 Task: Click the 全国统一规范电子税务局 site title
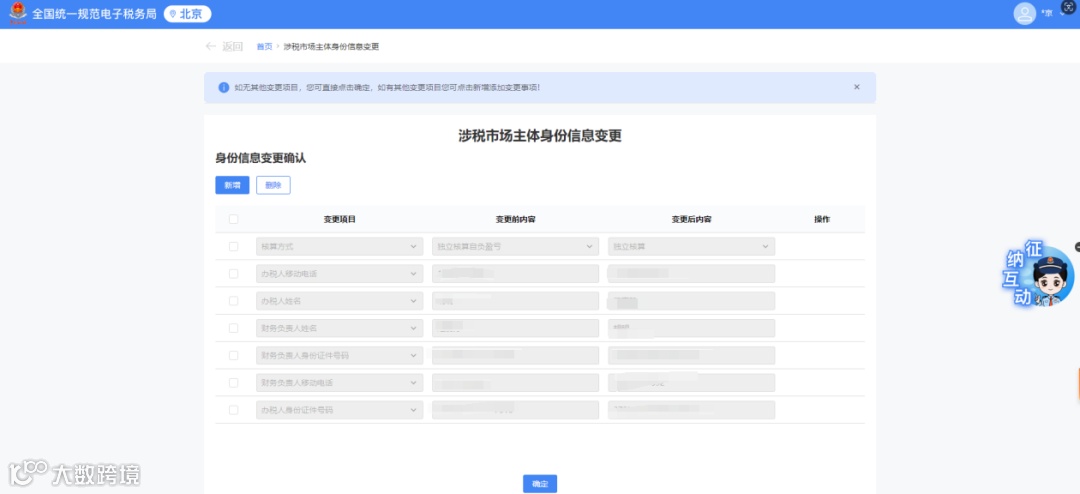94,14
